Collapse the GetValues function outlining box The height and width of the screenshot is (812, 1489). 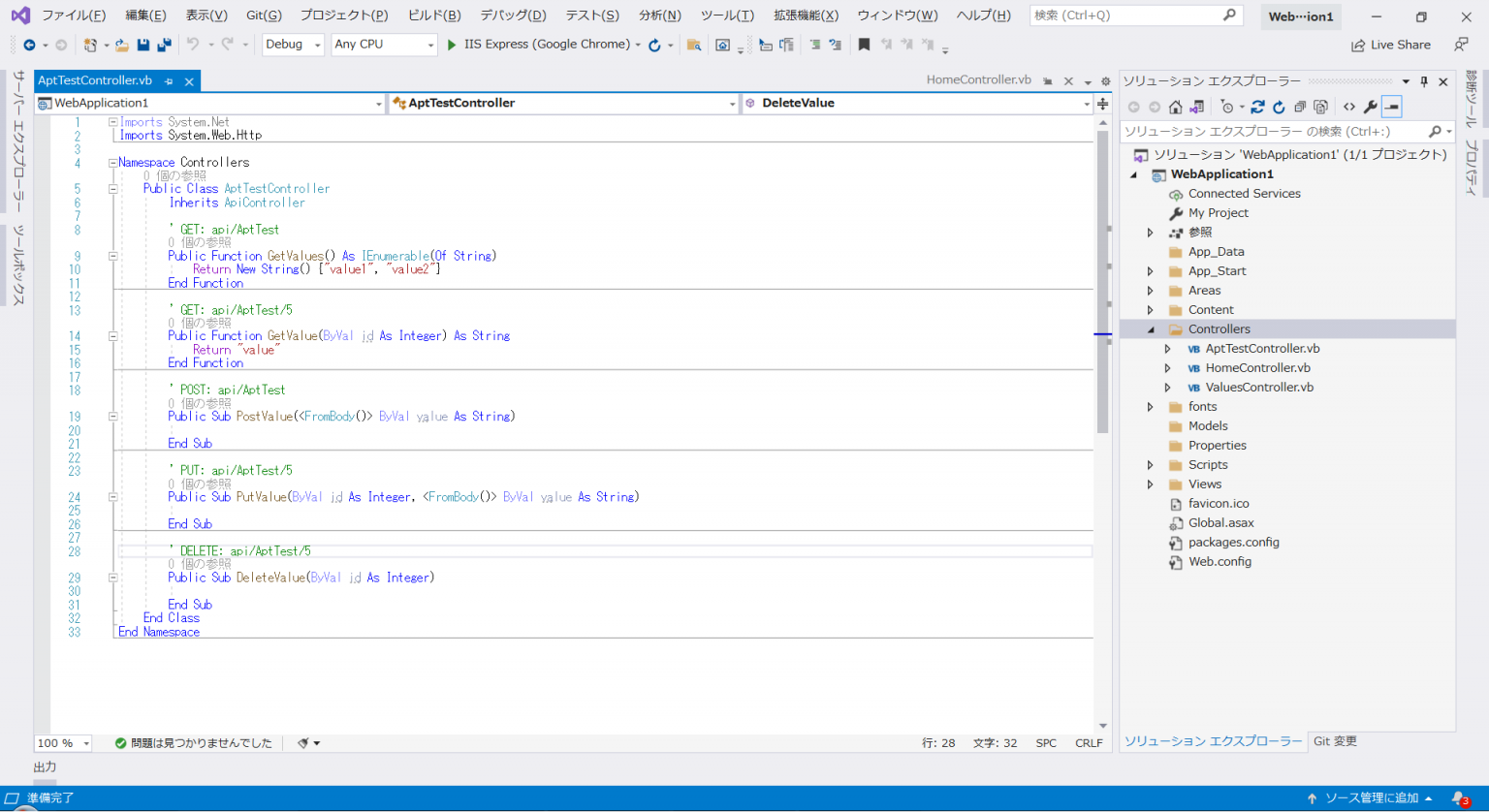[x=113, y=256]
